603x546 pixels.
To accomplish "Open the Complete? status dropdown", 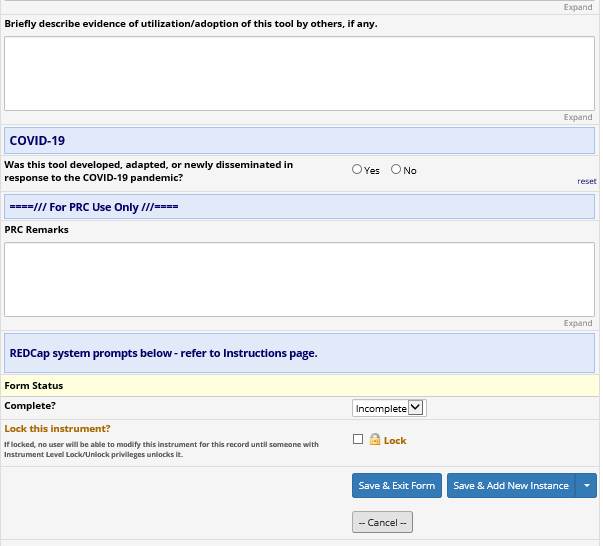I will pos(389,408).
